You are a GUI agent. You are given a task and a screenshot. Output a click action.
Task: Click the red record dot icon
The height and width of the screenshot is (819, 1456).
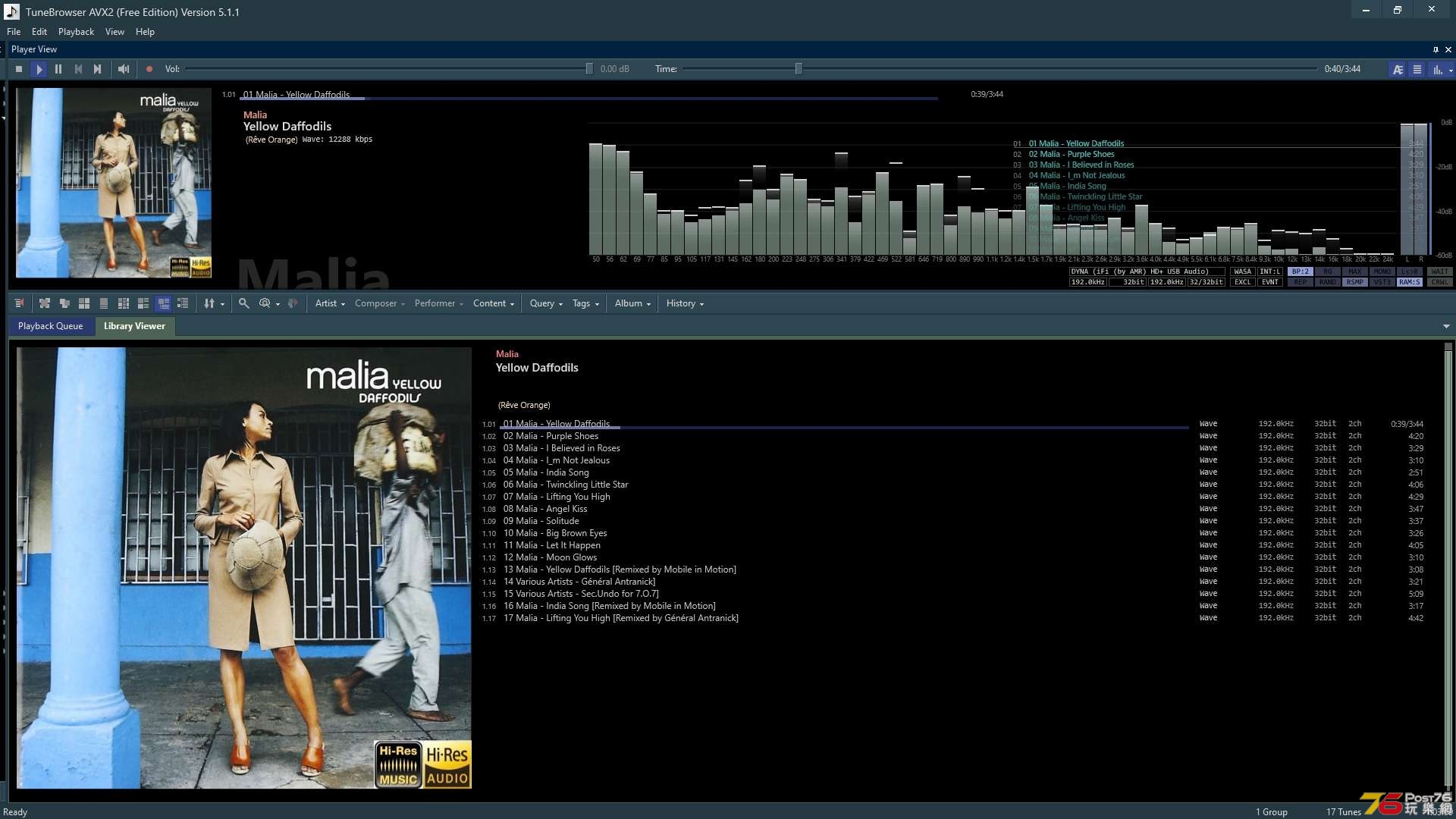coord(149,69)
